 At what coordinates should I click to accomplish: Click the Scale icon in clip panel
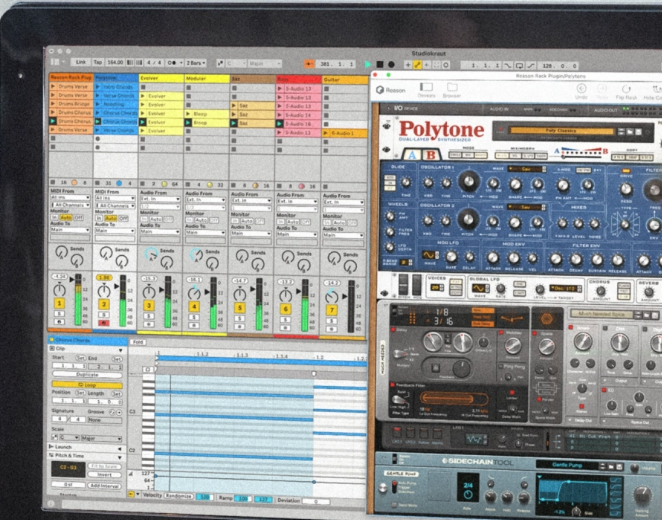[x=55, y=438]
